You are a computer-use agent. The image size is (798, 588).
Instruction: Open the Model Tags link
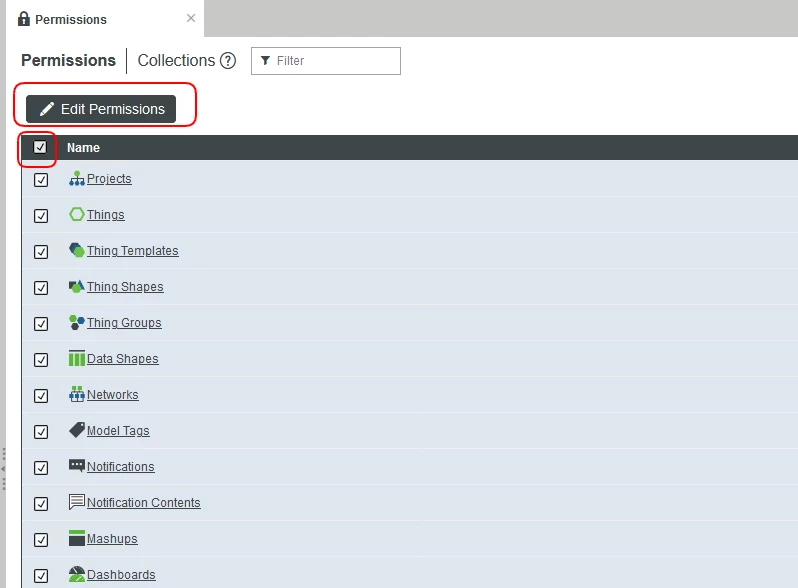pyautogui.click(x=118, y=431)
